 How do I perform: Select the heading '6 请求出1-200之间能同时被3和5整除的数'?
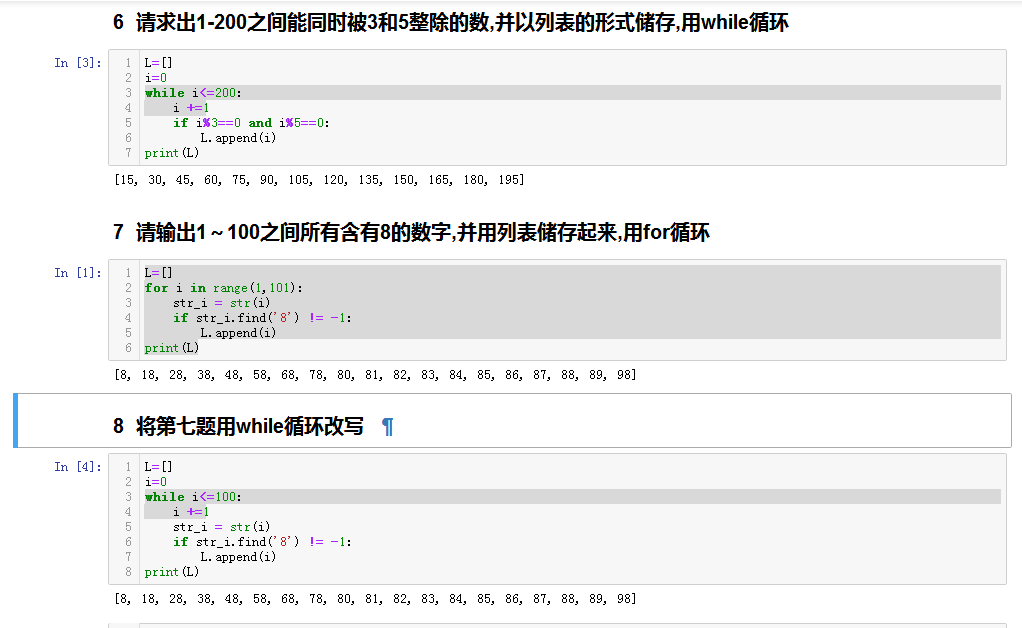[450, 23]
